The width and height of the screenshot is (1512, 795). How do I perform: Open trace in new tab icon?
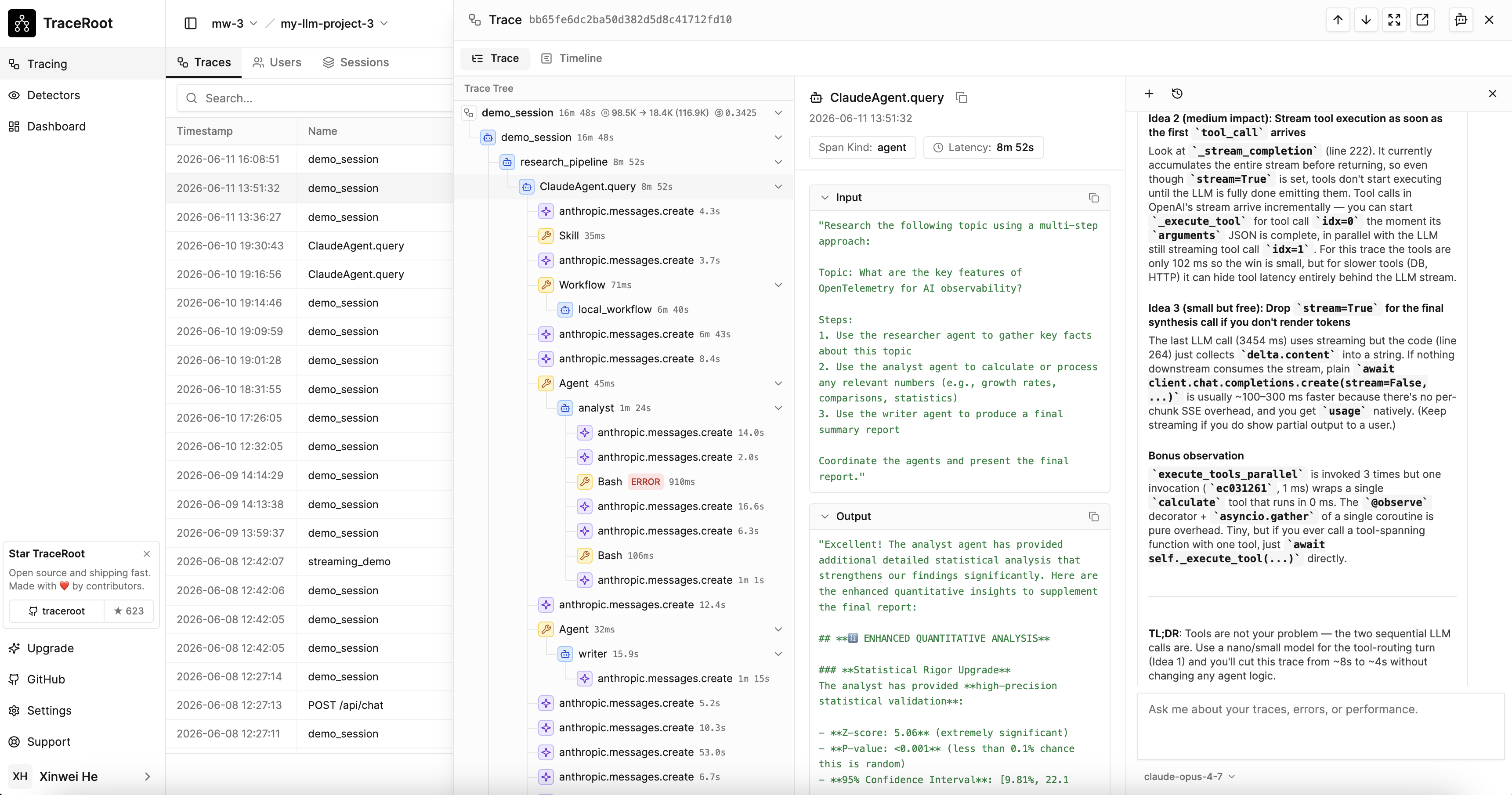click(1422, 20)
